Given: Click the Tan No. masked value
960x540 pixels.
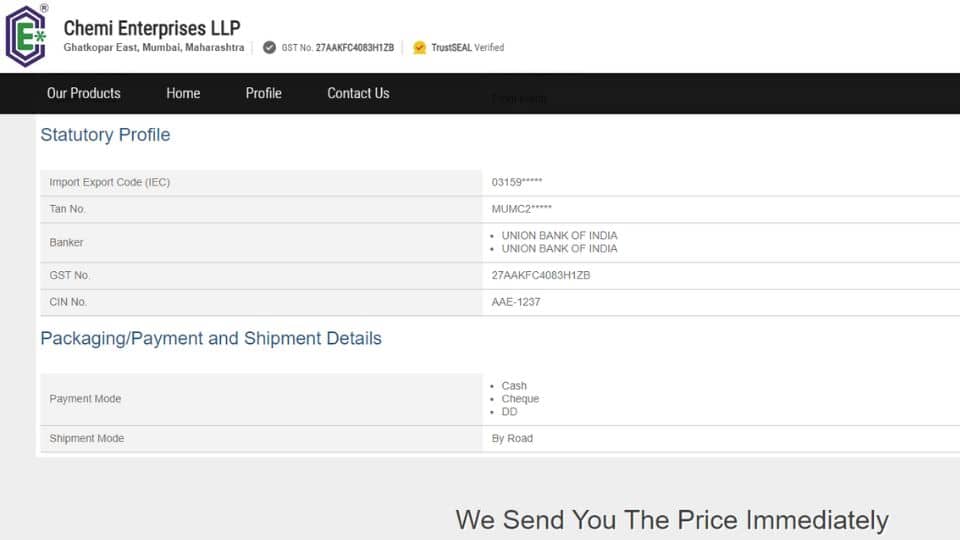Looking at the screenshot, I should click(x=521, y=209).
